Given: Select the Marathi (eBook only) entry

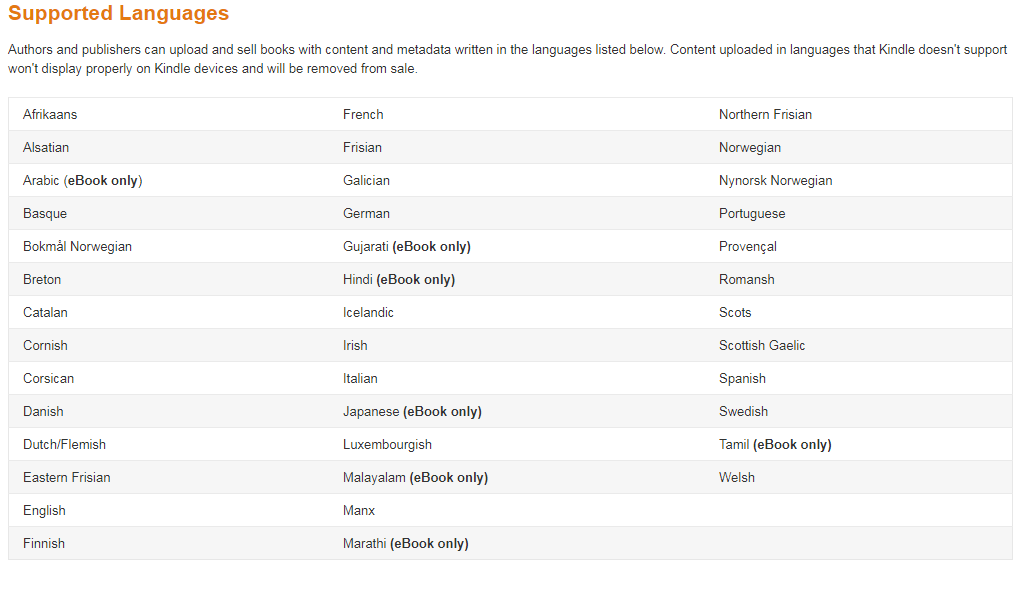Looking at the screenshot, I should click(x=405, y=543).
